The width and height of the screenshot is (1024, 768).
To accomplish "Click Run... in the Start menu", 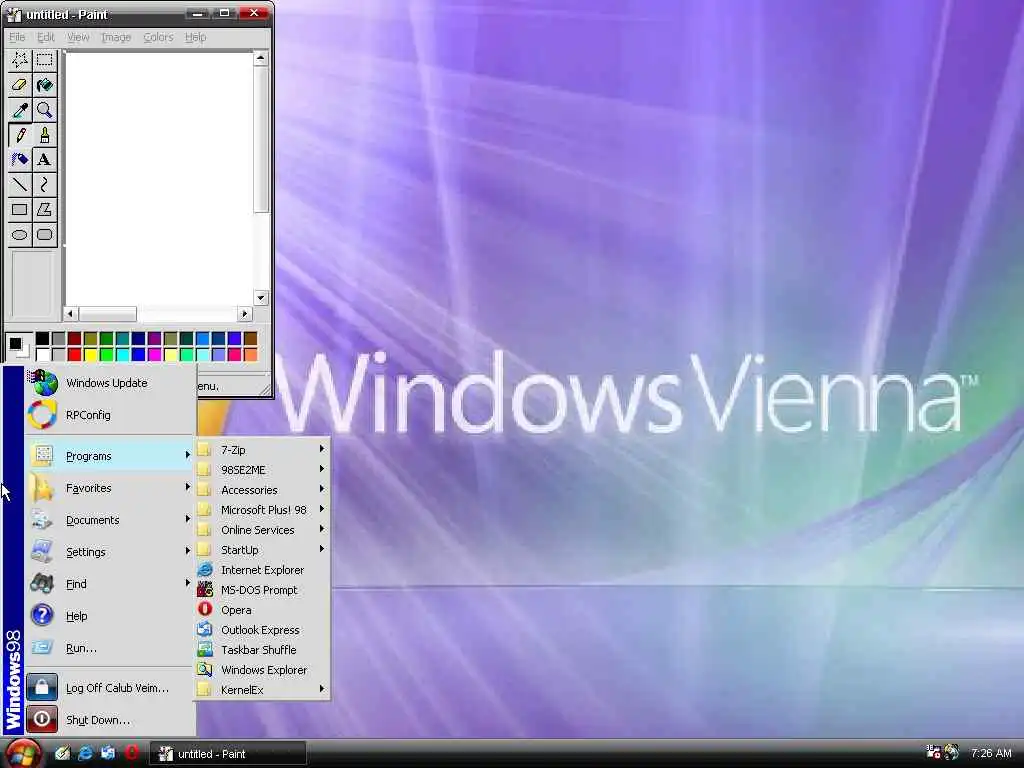I will point(110,648).
